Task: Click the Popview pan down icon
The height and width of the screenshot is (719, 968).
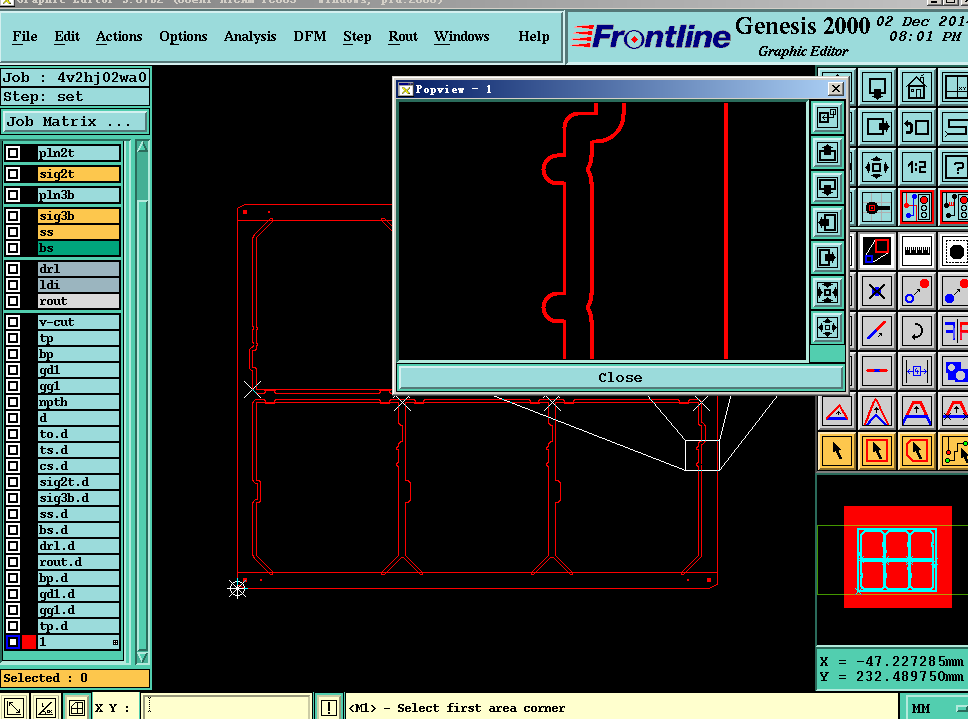Action: point(827,187)
